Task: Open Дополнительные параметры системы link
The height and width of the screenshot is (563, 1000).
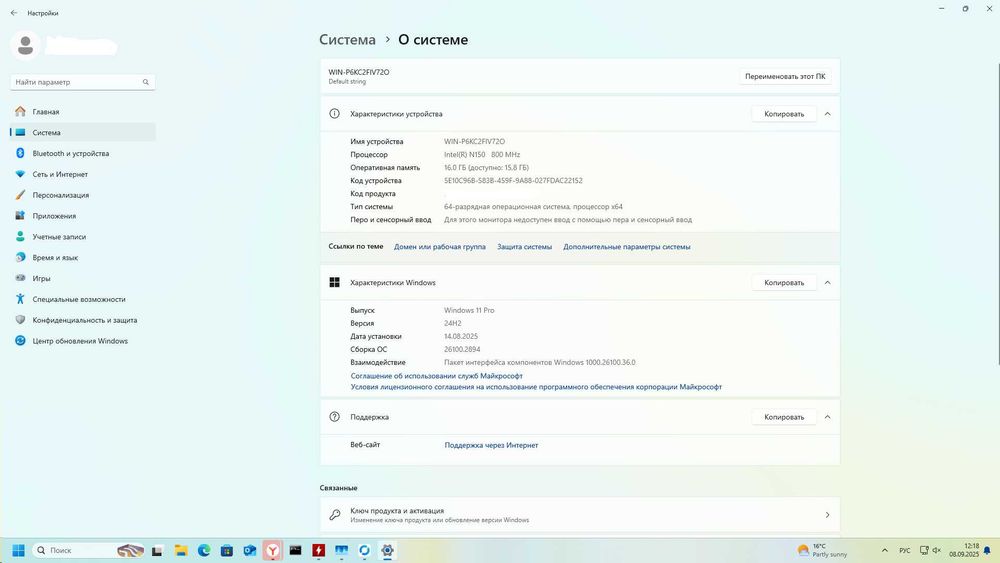Action: tap(626, 247)
